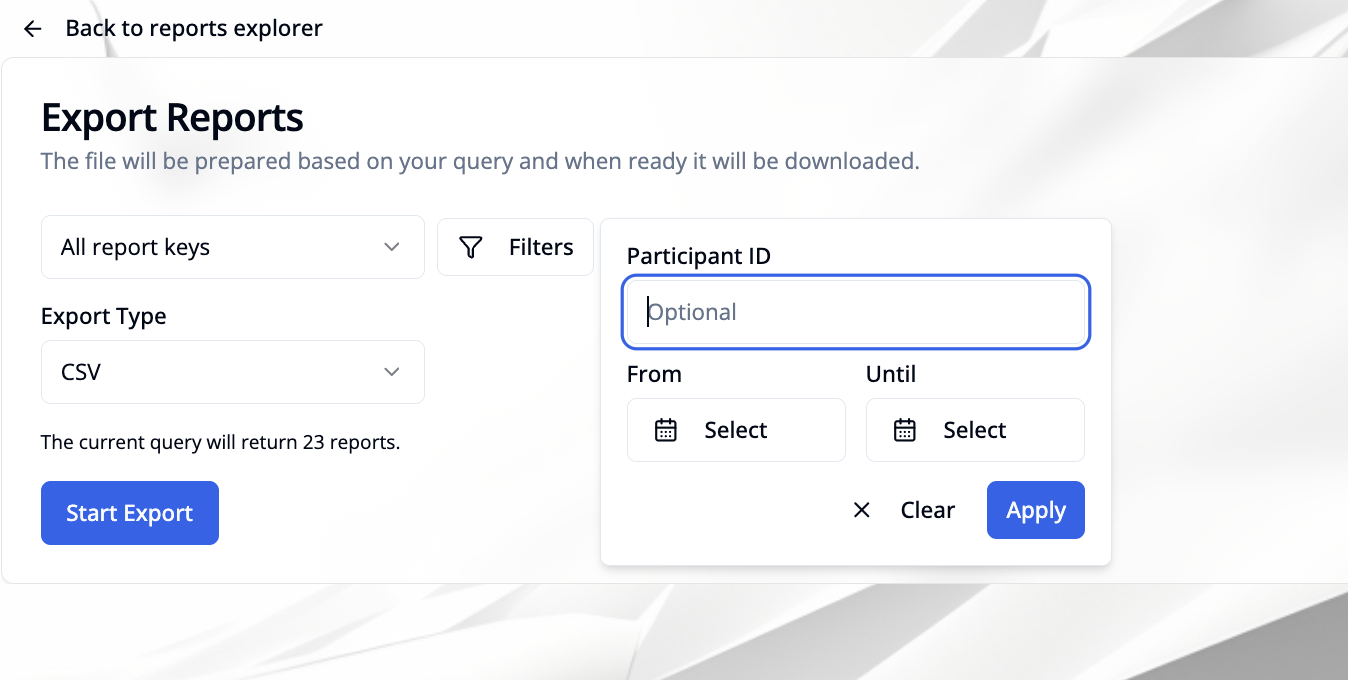Click the chevron on the CSV selector
The image size is (1348, 680).
(391, 371)
